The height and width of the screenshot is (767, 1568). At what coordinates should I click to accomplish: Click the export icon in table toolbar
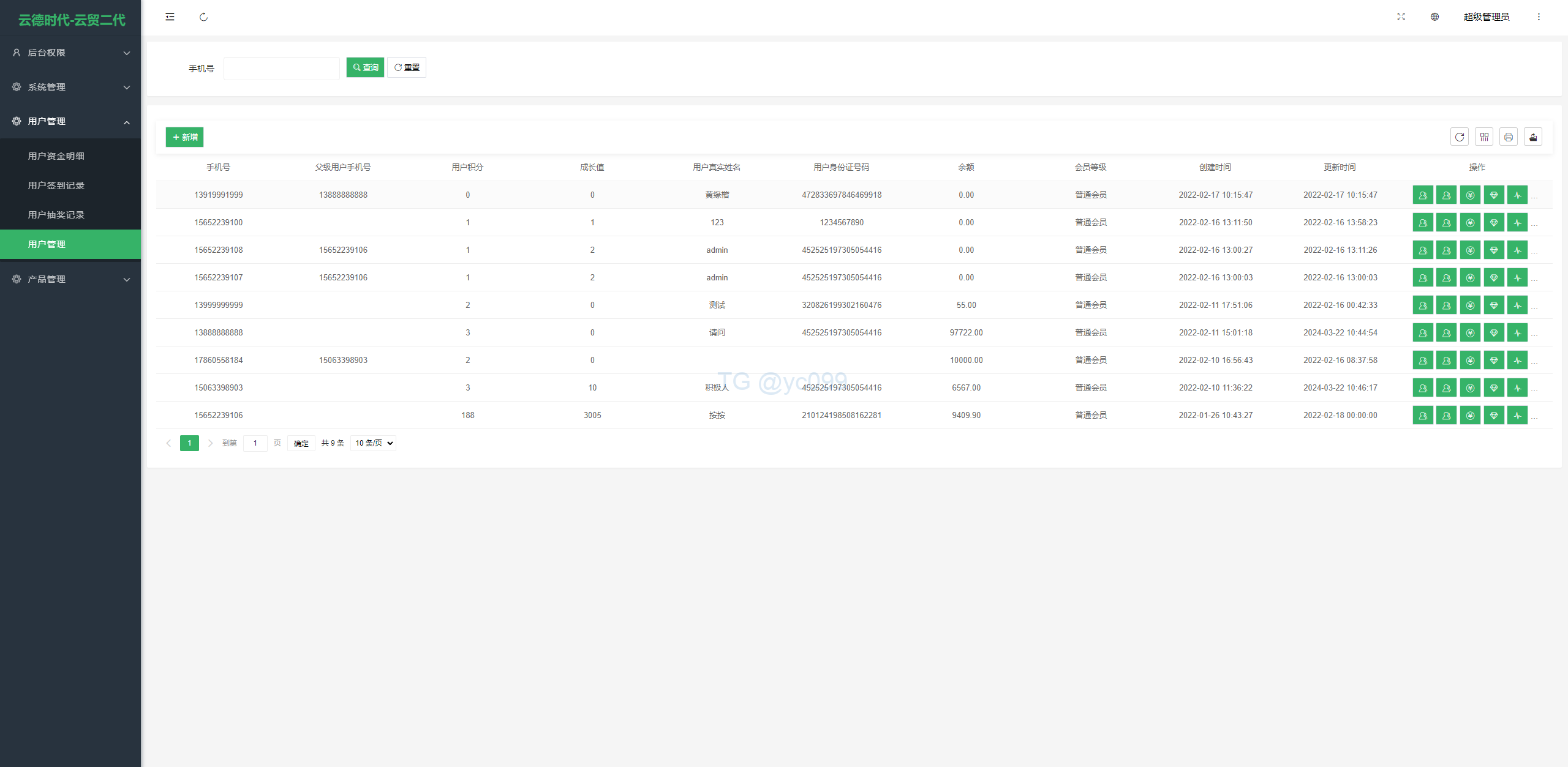point(1533,137)
